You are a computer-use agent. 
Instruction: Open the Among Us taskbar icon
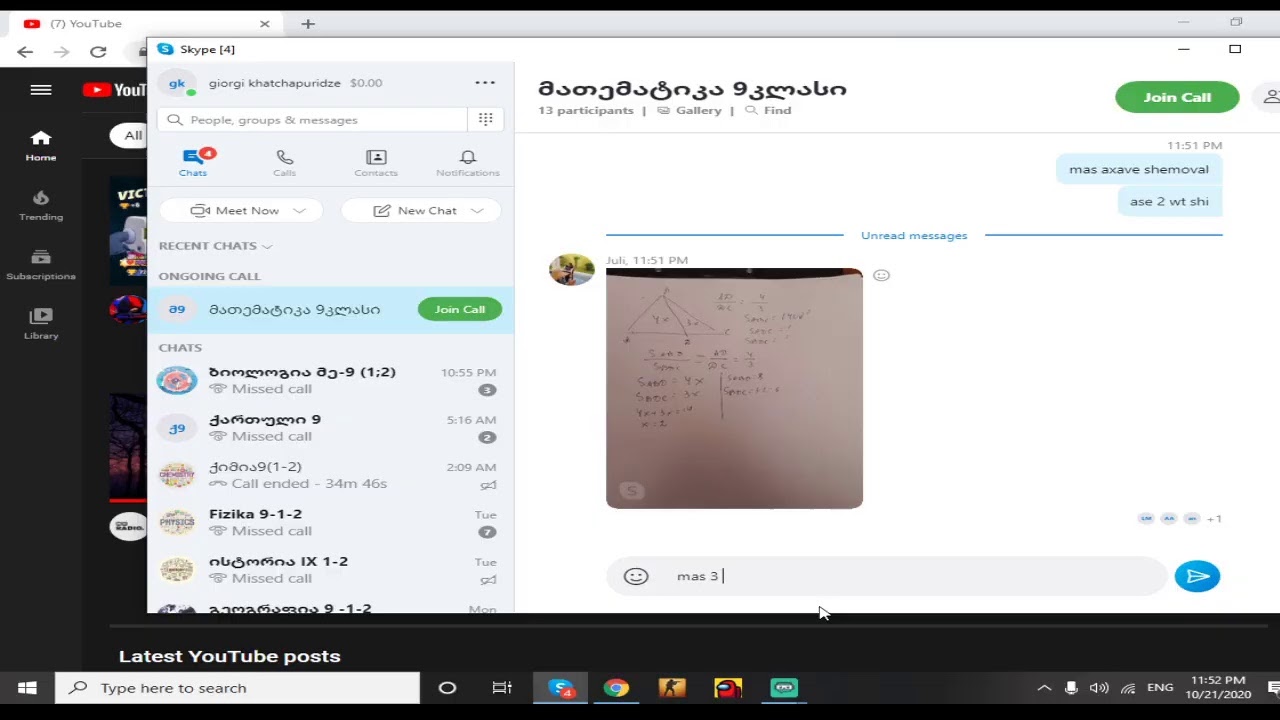[728, 688]
